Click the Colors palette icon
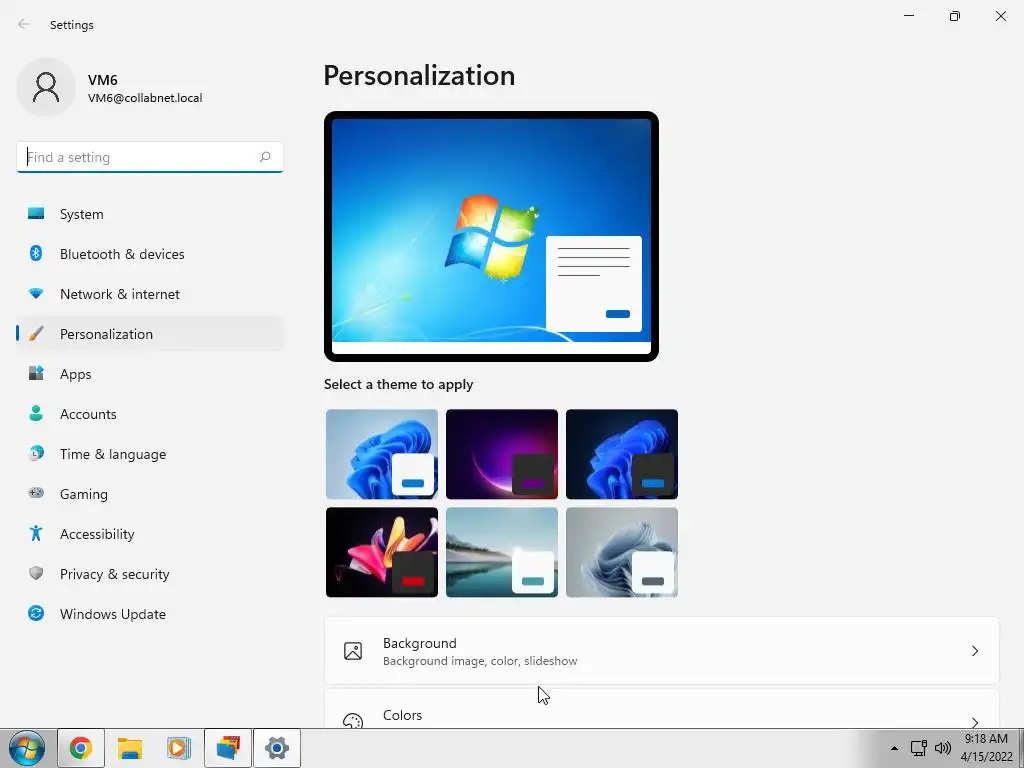This screenshot has height=768, width=1024. pos(353,721)
